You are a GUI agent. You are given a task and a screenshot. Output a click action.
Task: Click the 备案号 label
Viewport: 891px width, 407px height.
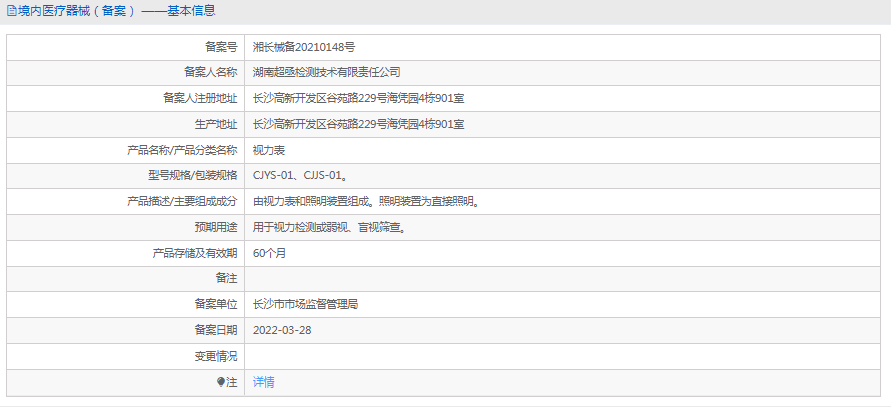[x=221, y=47]
